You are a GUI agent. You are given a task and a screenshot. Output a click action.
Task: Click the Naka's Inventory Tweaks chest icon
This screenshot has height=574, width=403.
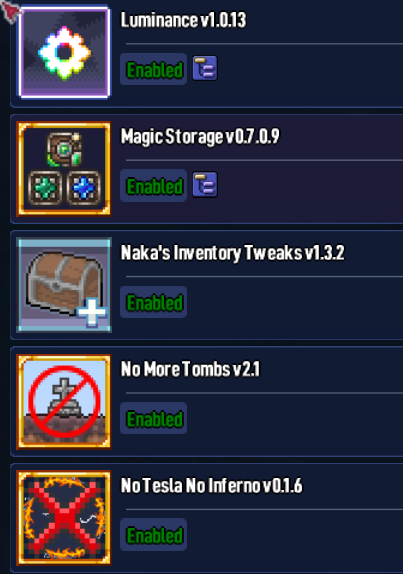[64, 285]
